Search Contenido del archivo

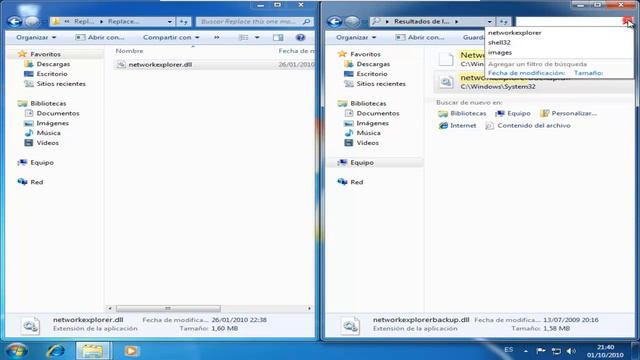[x=528, y=126]
